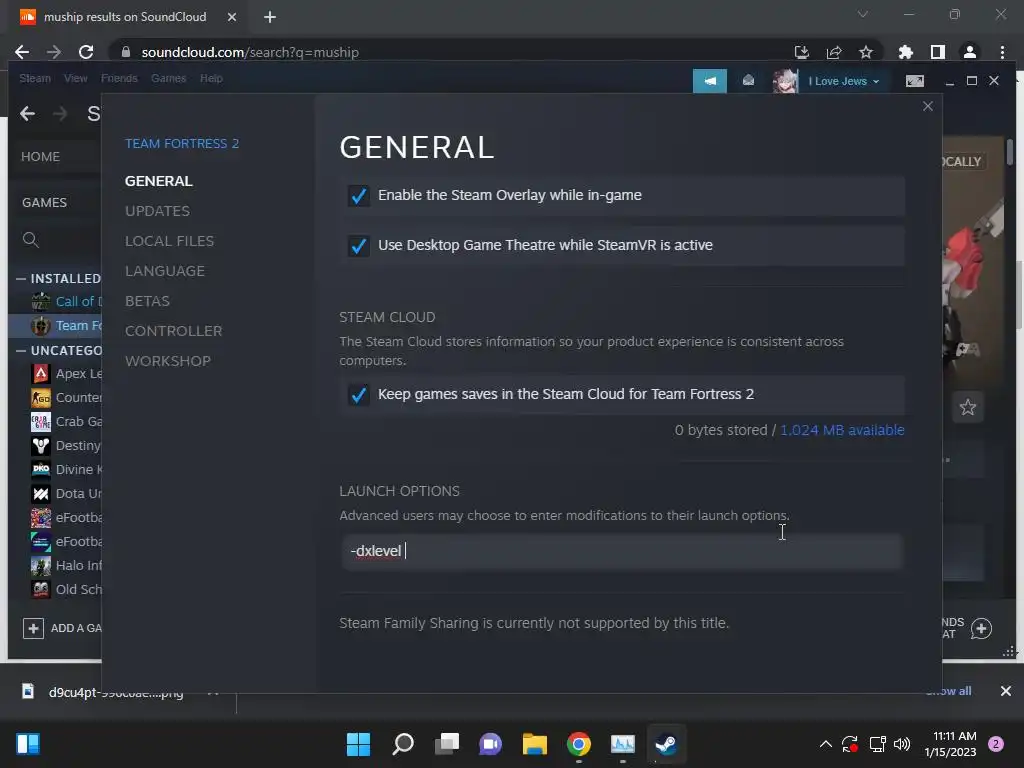Collapse the INSTALLED library category
Viewport: 1024px width, 768px height.
point(21,279)
